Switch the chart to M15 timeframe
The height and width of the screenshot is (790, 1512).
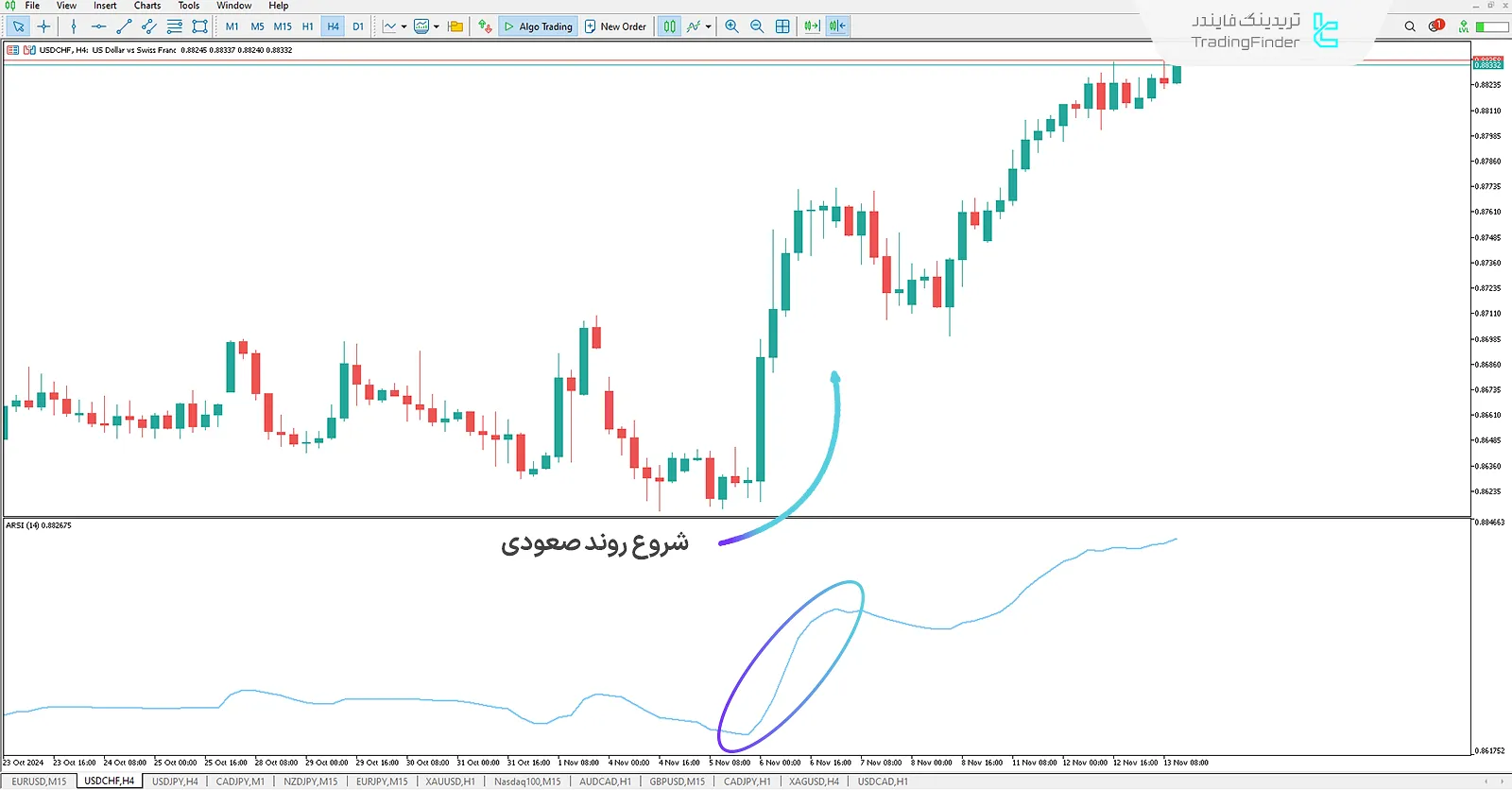(x=283, y=26)
